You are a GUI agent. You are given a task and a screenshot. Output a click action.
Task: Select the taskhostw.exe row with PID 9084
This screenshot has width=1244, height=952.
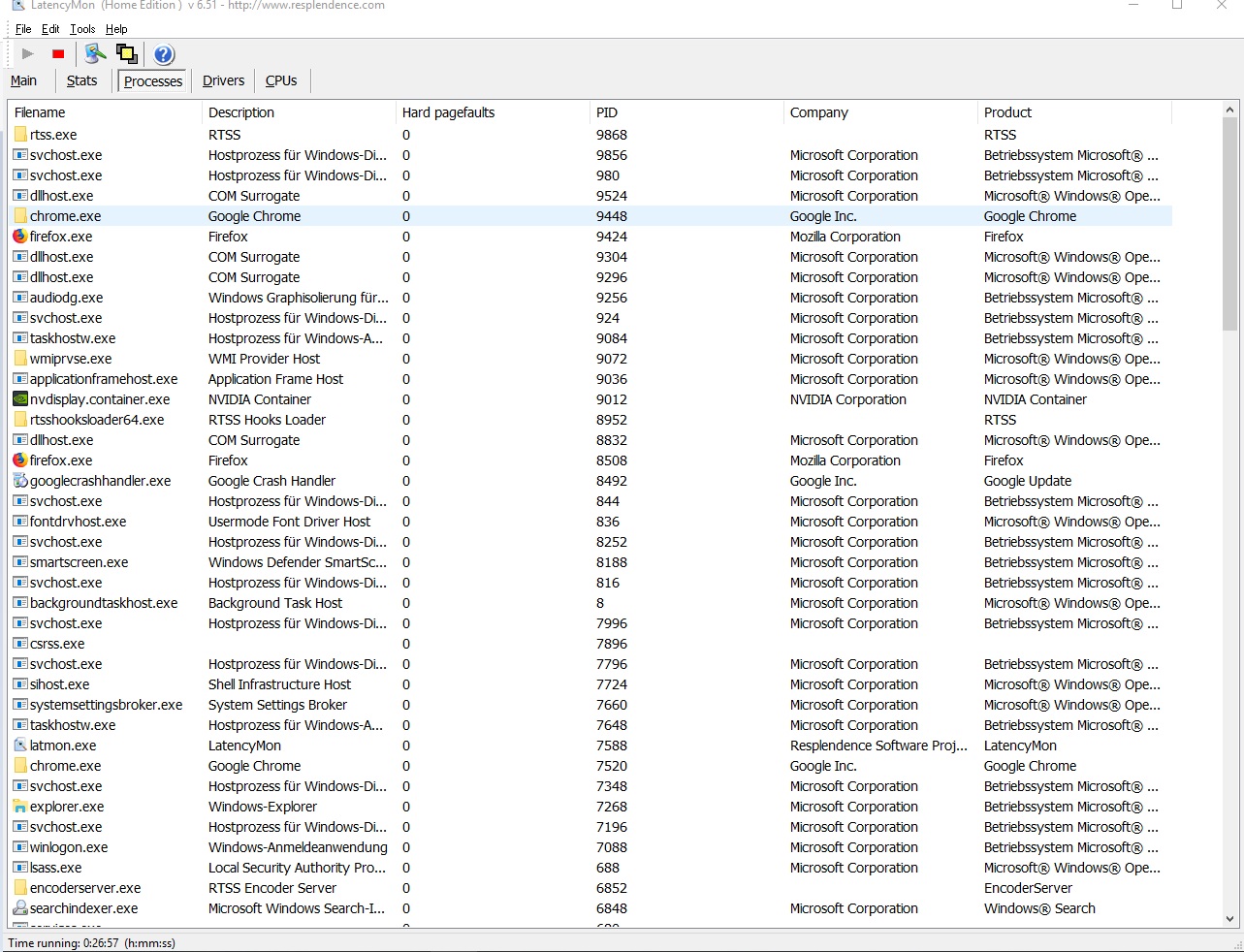590,338
